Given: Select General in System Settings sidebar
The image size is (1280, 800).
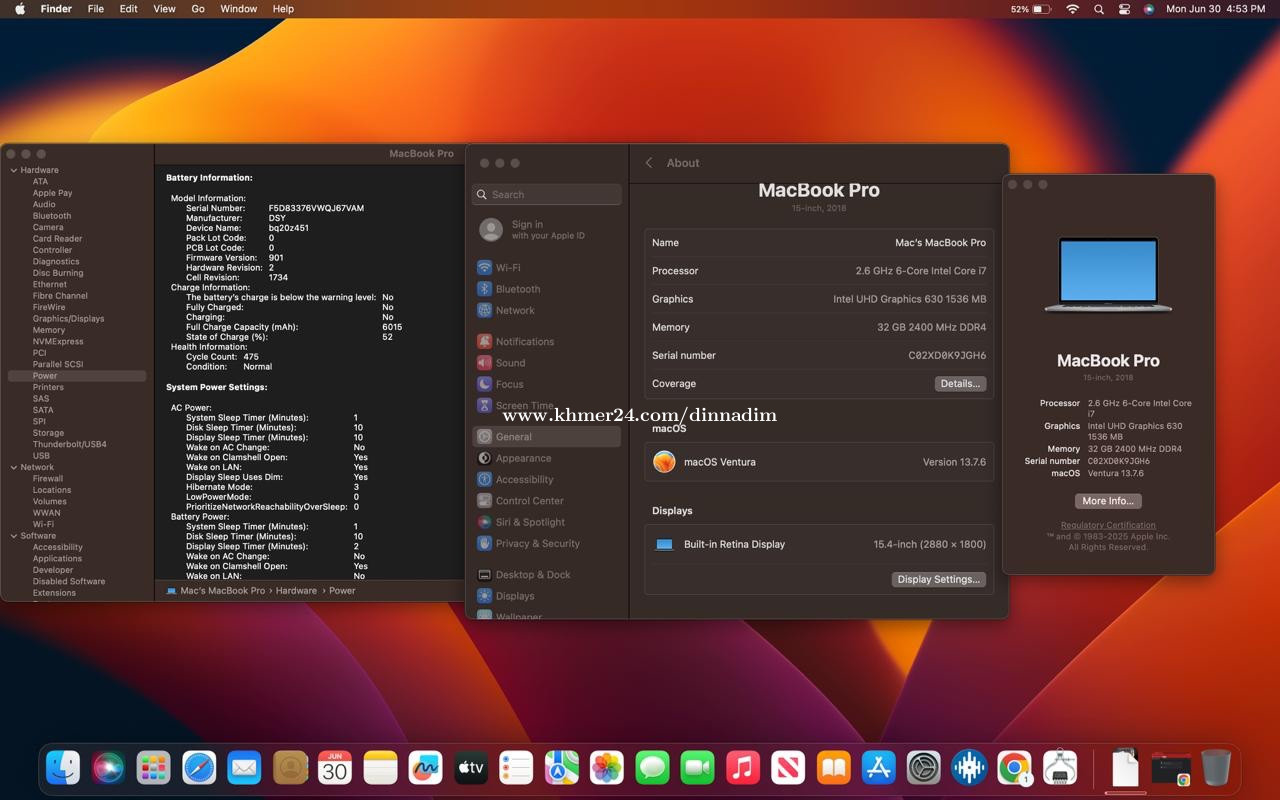Looking at the screenshot, I should tap(547, 437).
